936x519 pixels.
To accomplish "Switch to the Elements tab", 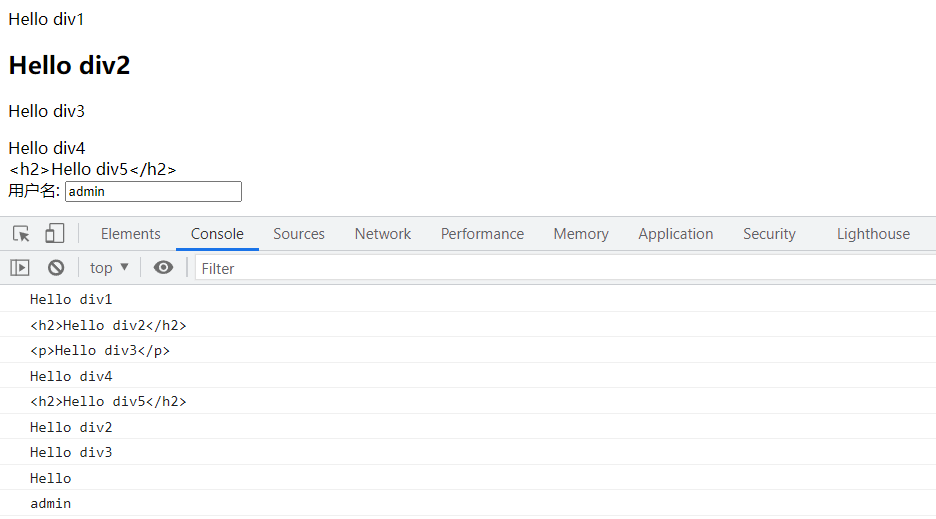I will tap(130, 234).
